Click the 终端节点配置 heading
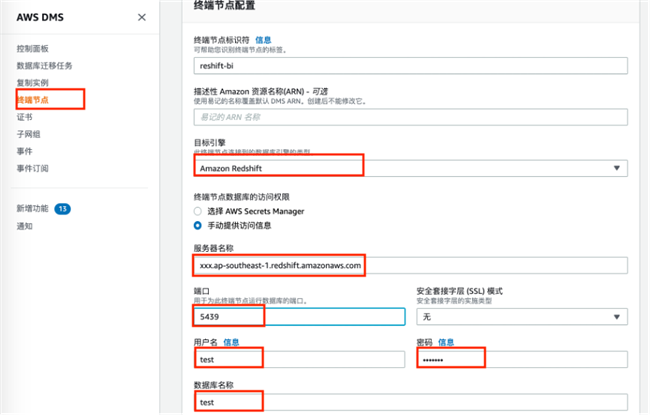 tap(224, 5)
